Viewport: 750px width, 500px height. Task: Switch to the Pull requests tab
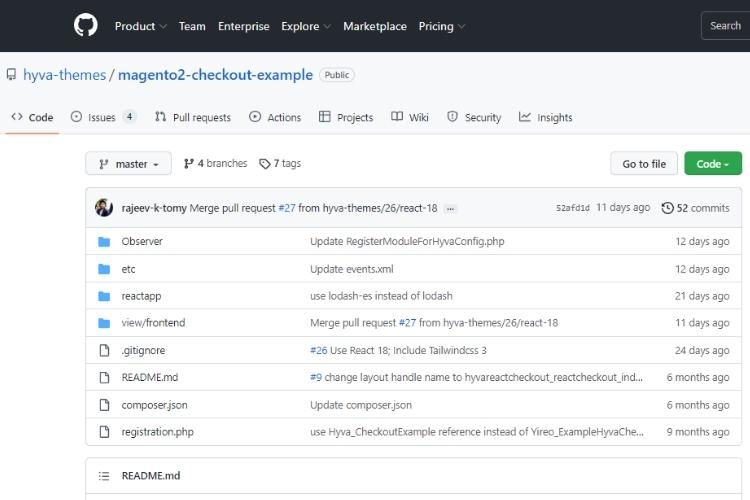pyautogui.click(x=193, y=117)
